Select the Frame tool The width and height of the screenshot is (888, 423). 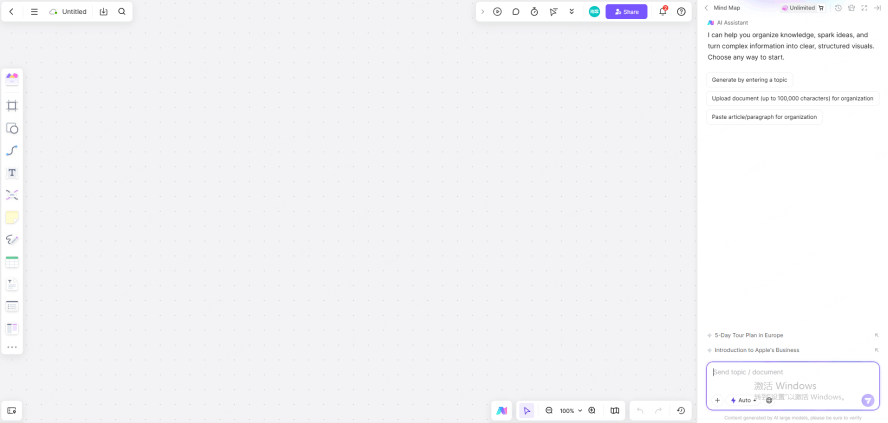[x=12, y=106]
